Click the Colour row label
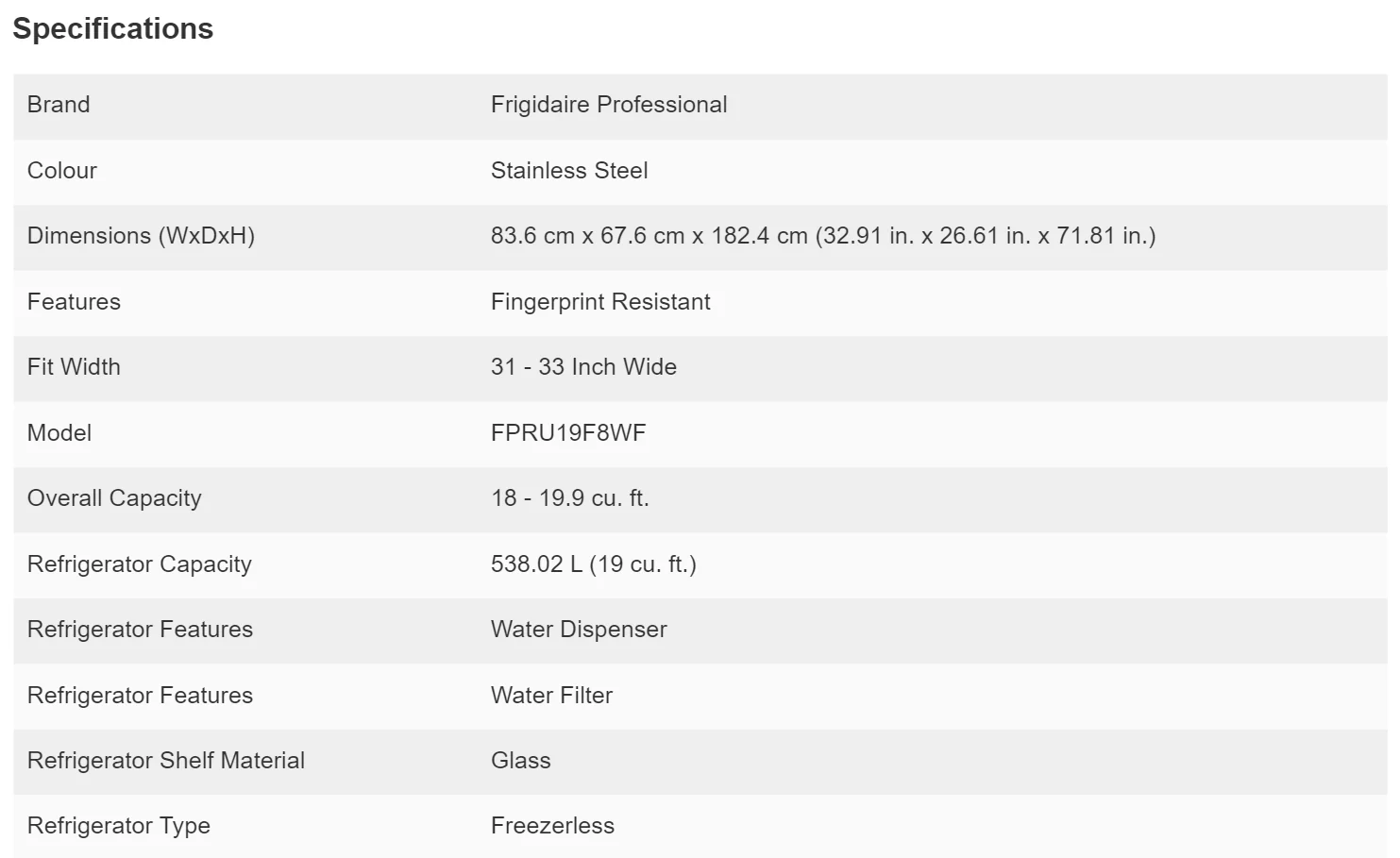This screenshot has height=858, width=1400. coord(62,171)
